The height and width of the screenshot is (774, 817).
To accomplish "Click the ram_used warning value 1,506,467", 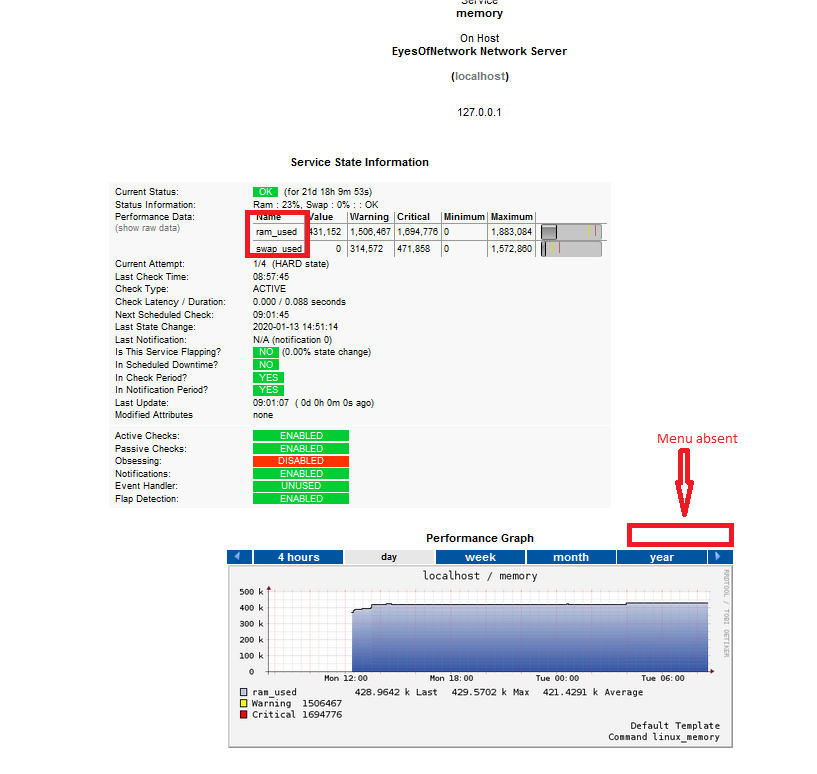I will 370,232.
